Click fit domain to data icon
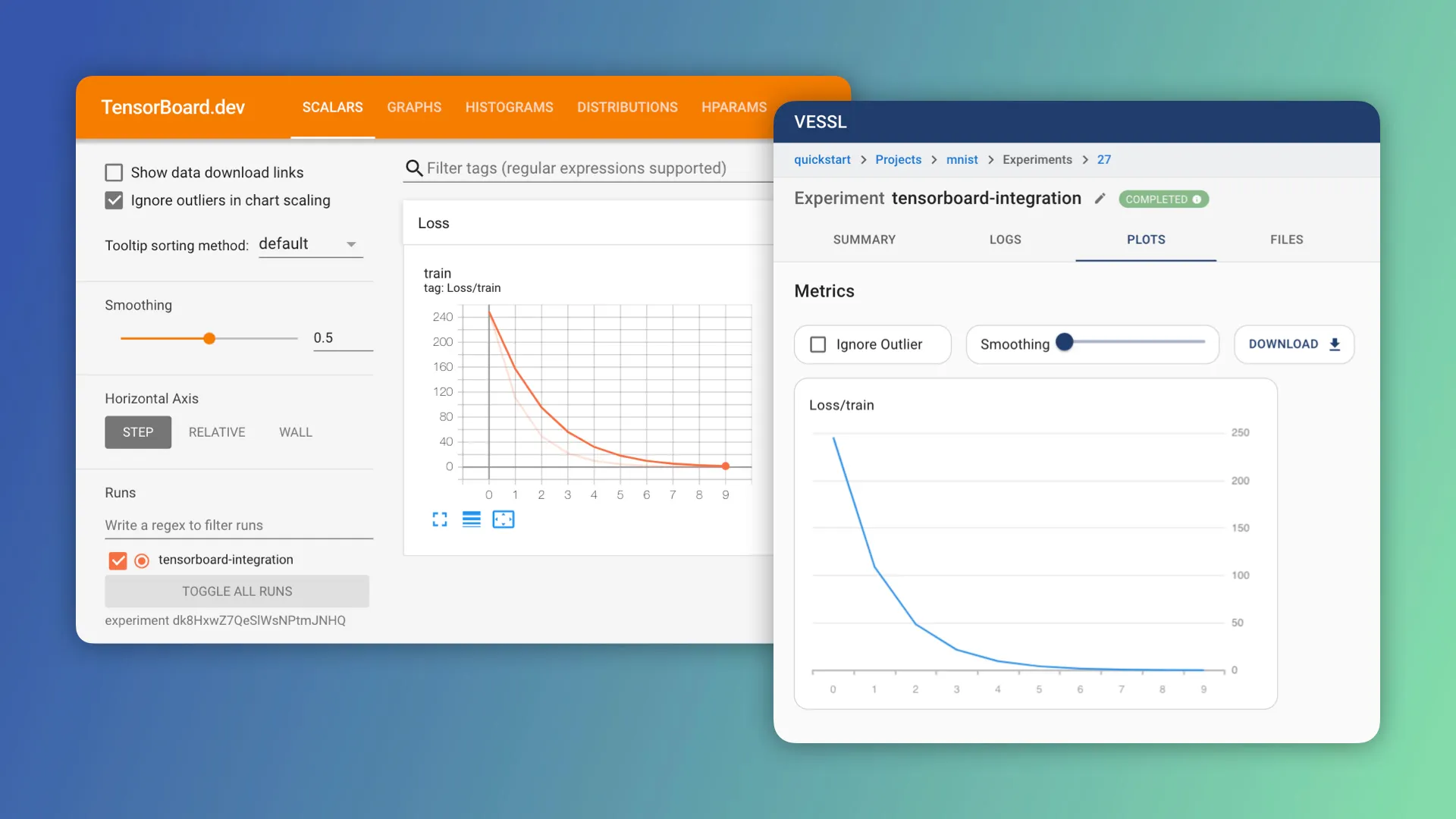1456x819 pixels. click(x=504, y=519)
